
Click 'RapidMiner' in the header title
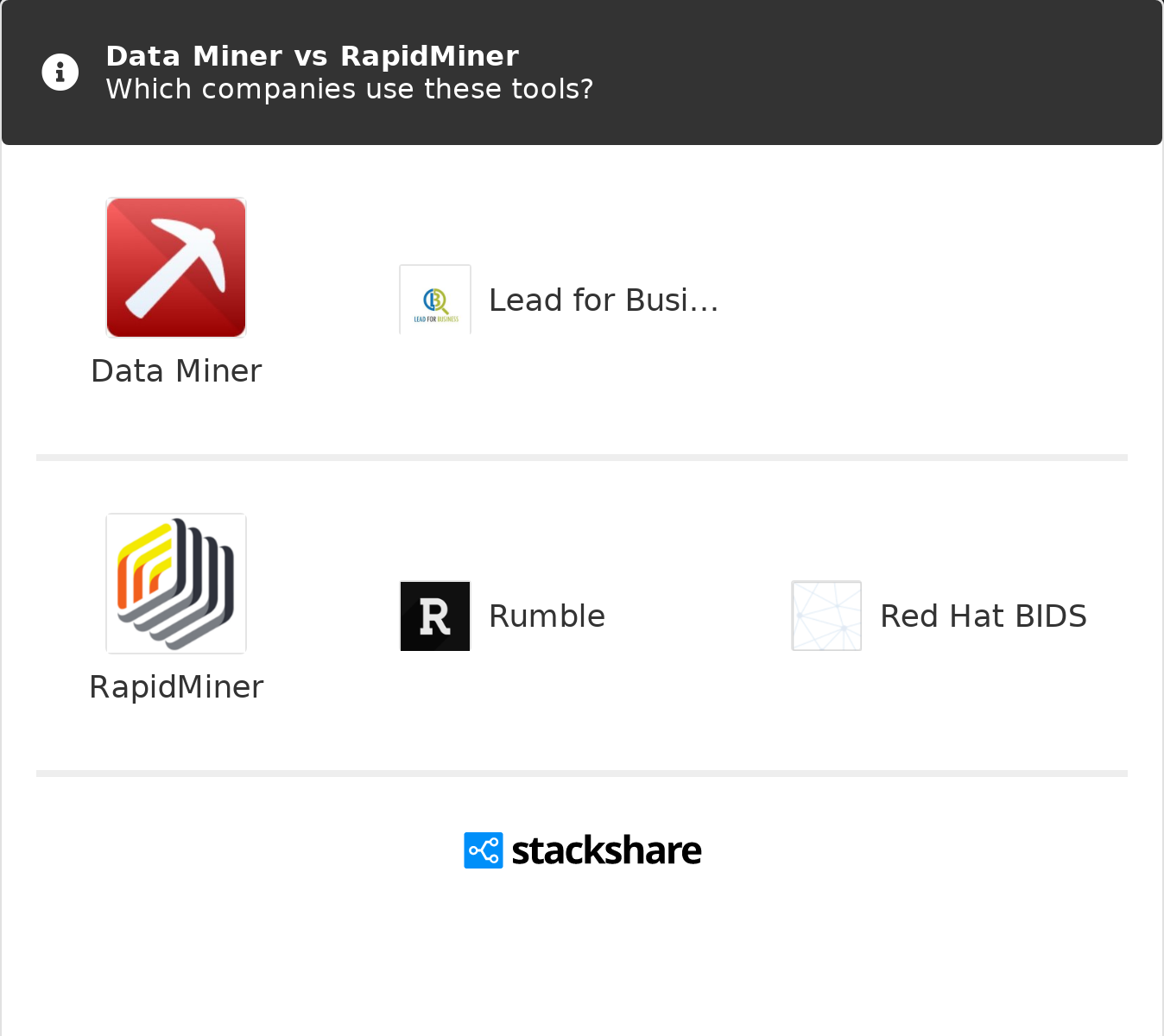429,56
